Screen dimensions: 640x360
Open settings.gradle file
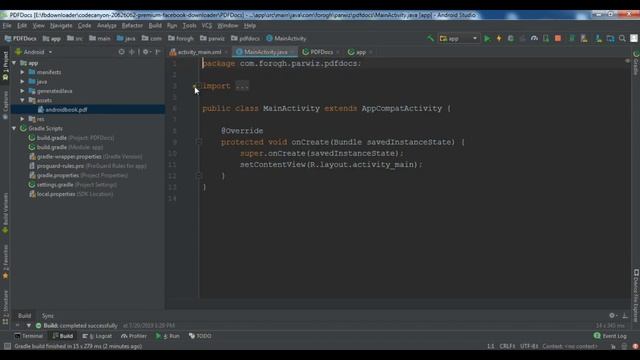coord(73,185)
